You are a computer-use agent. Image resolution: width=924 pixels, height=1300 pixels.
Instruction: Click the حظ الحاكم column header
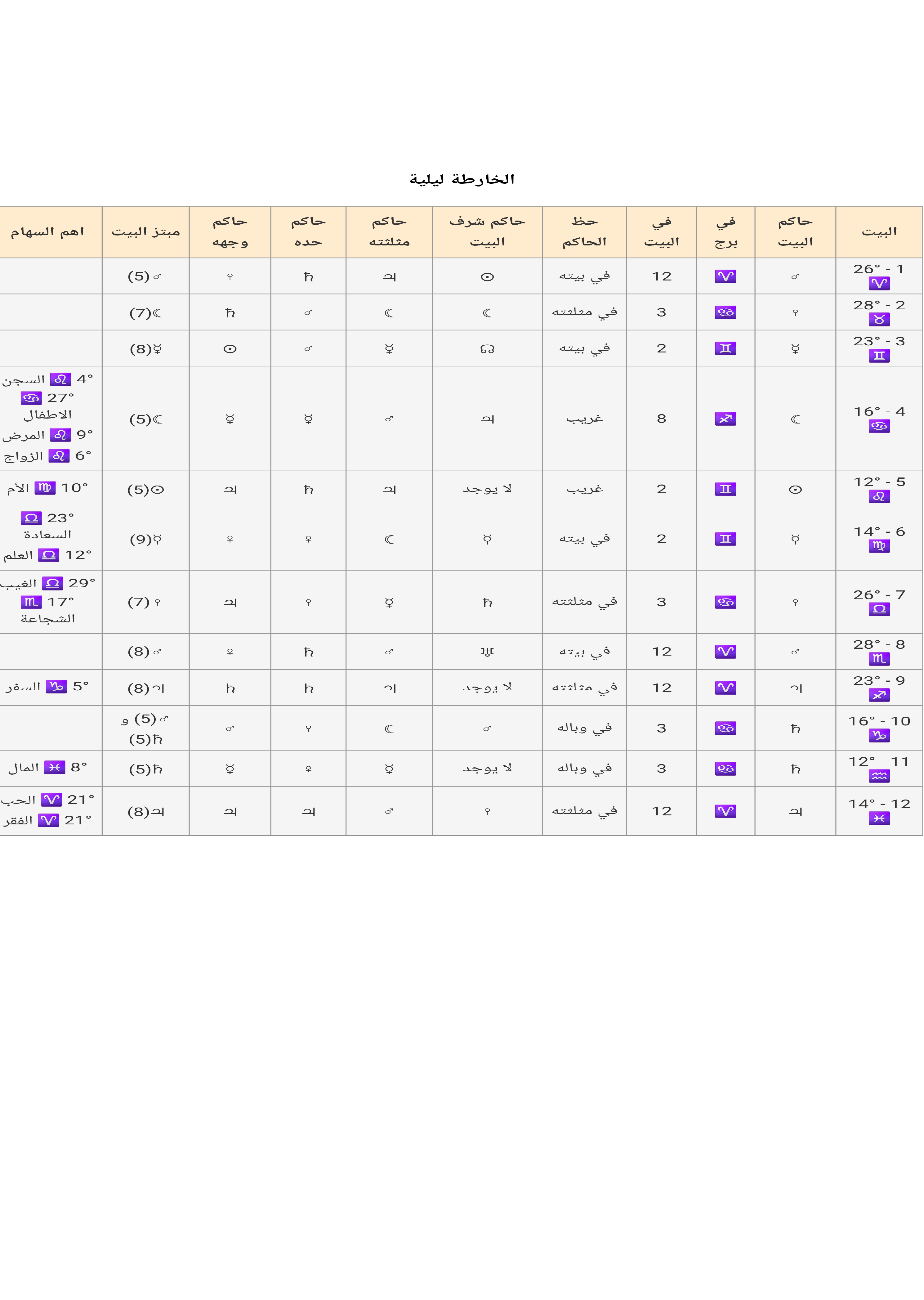click(584, 232)
